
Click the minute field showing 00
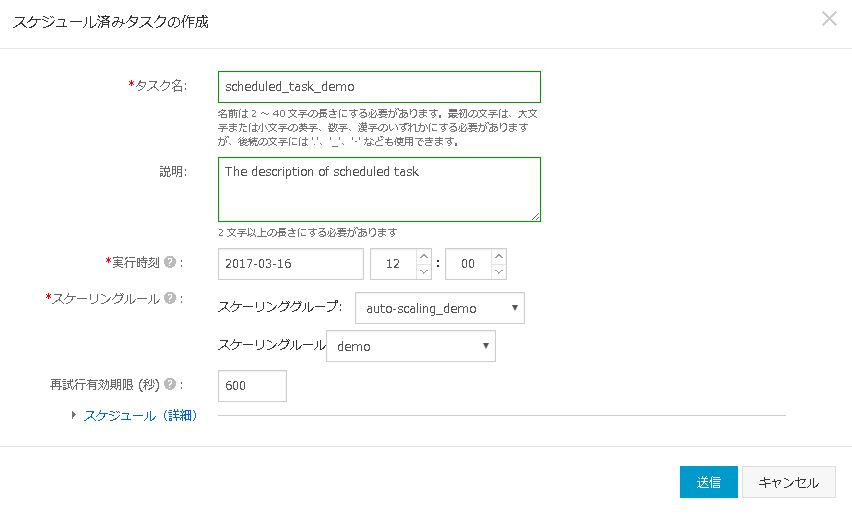coord(468,264)
